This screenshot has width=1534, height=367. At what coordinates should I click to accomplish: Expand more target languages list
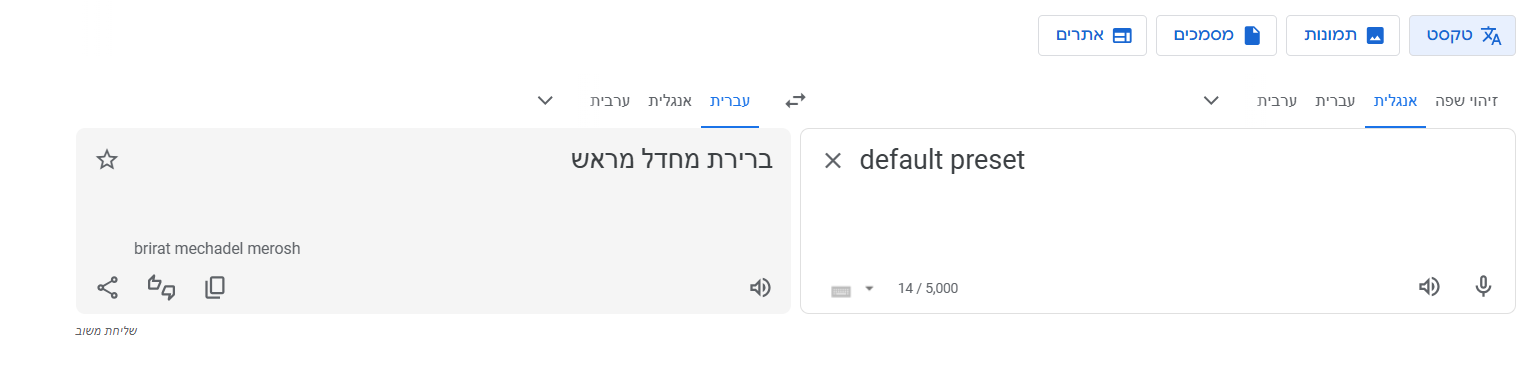545,100
